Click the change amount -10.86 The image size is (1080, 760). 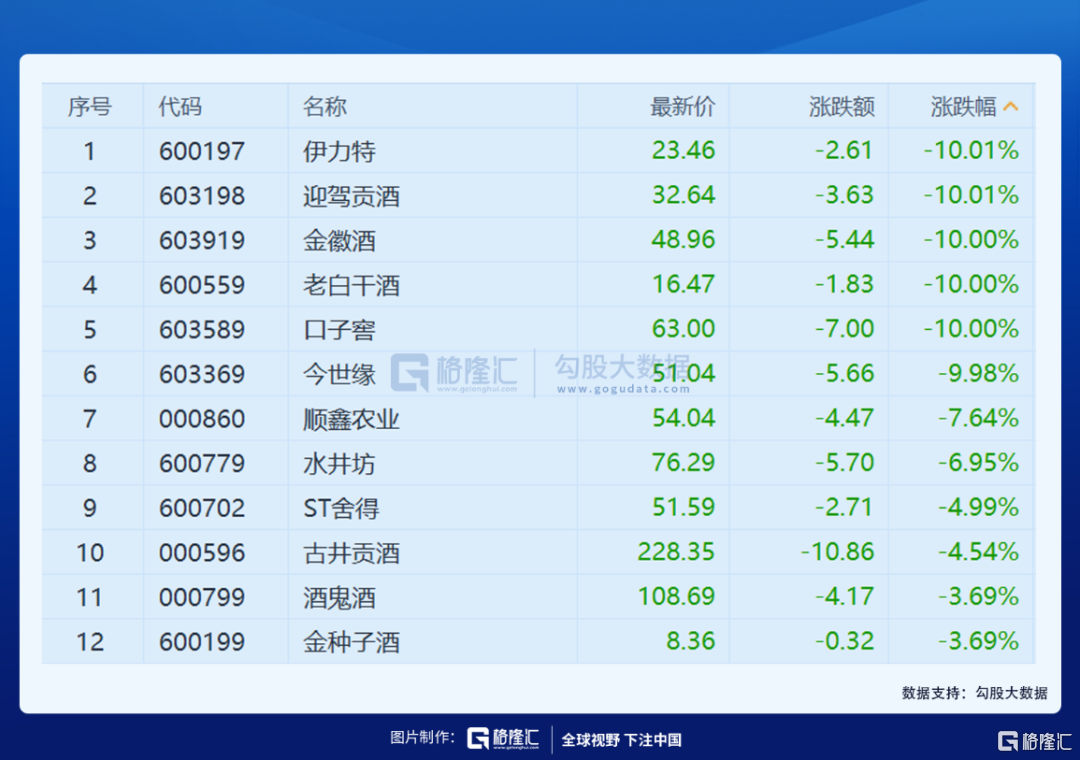coord(837,552)
